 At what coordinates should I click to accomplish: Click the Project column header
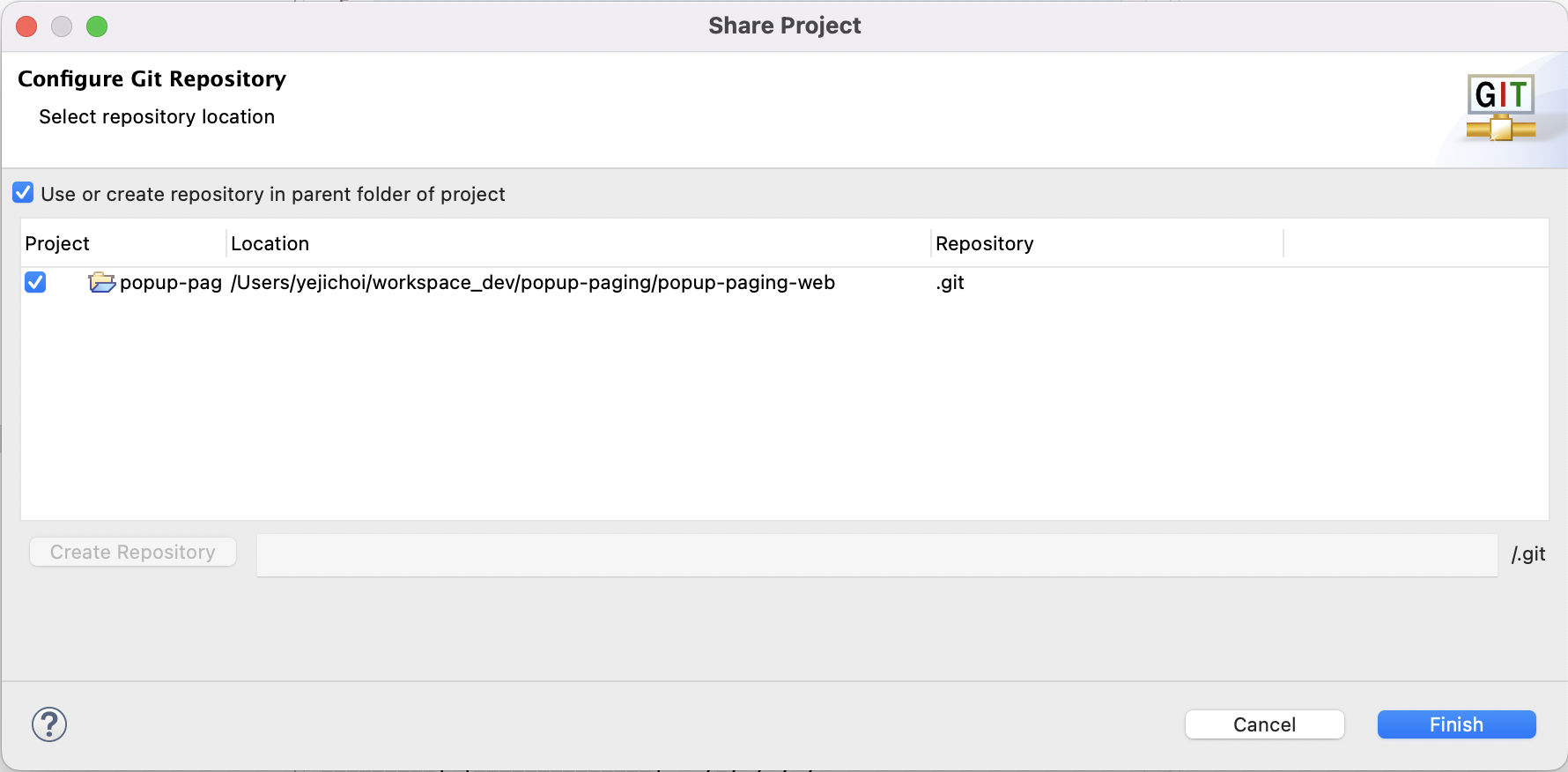pyautogui.click(x=57, y=243)
